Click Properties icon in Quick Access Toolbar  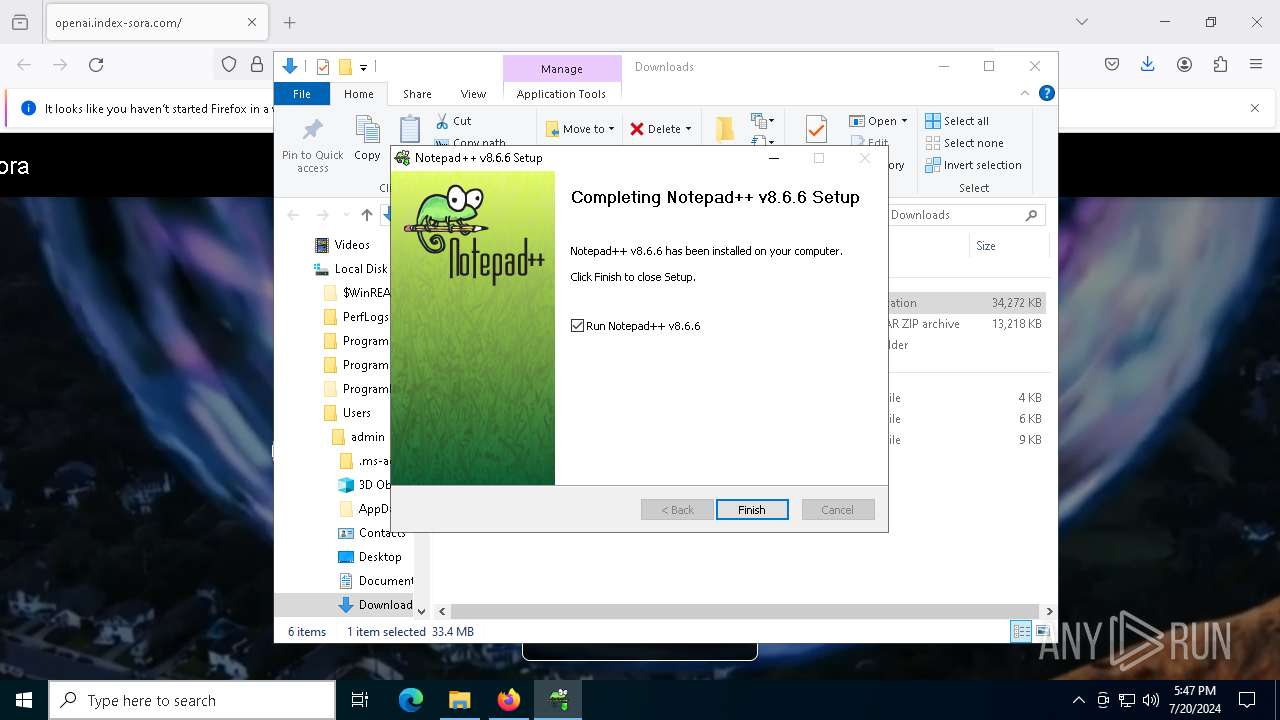click(x=322, y=67)
